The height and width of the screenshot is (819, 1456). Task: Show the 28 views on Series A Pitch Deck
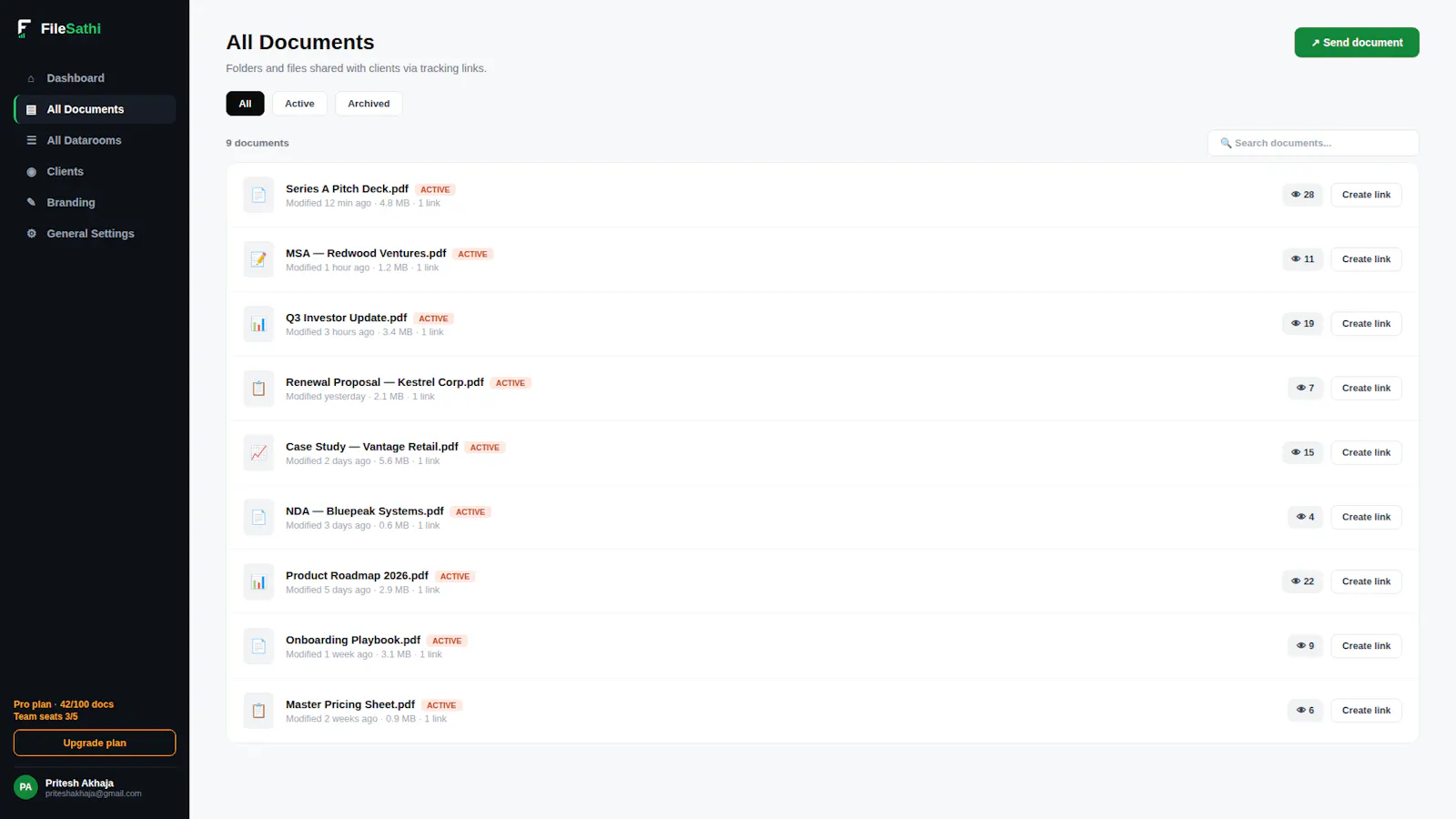pyautogui.click(x=1302, y=195)
